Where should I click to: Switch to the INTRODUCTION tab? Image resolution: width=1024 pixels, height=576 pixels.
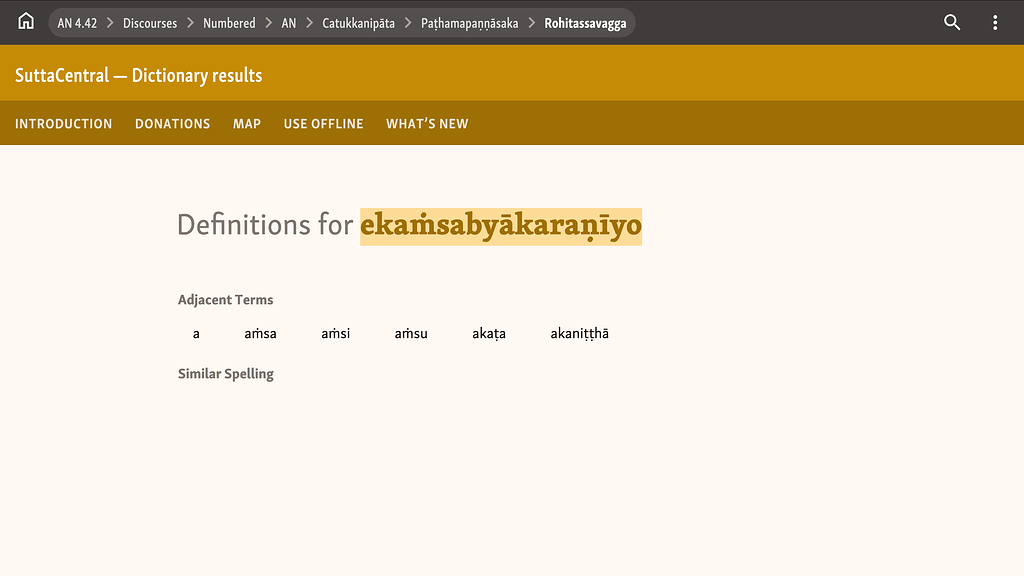63,123
